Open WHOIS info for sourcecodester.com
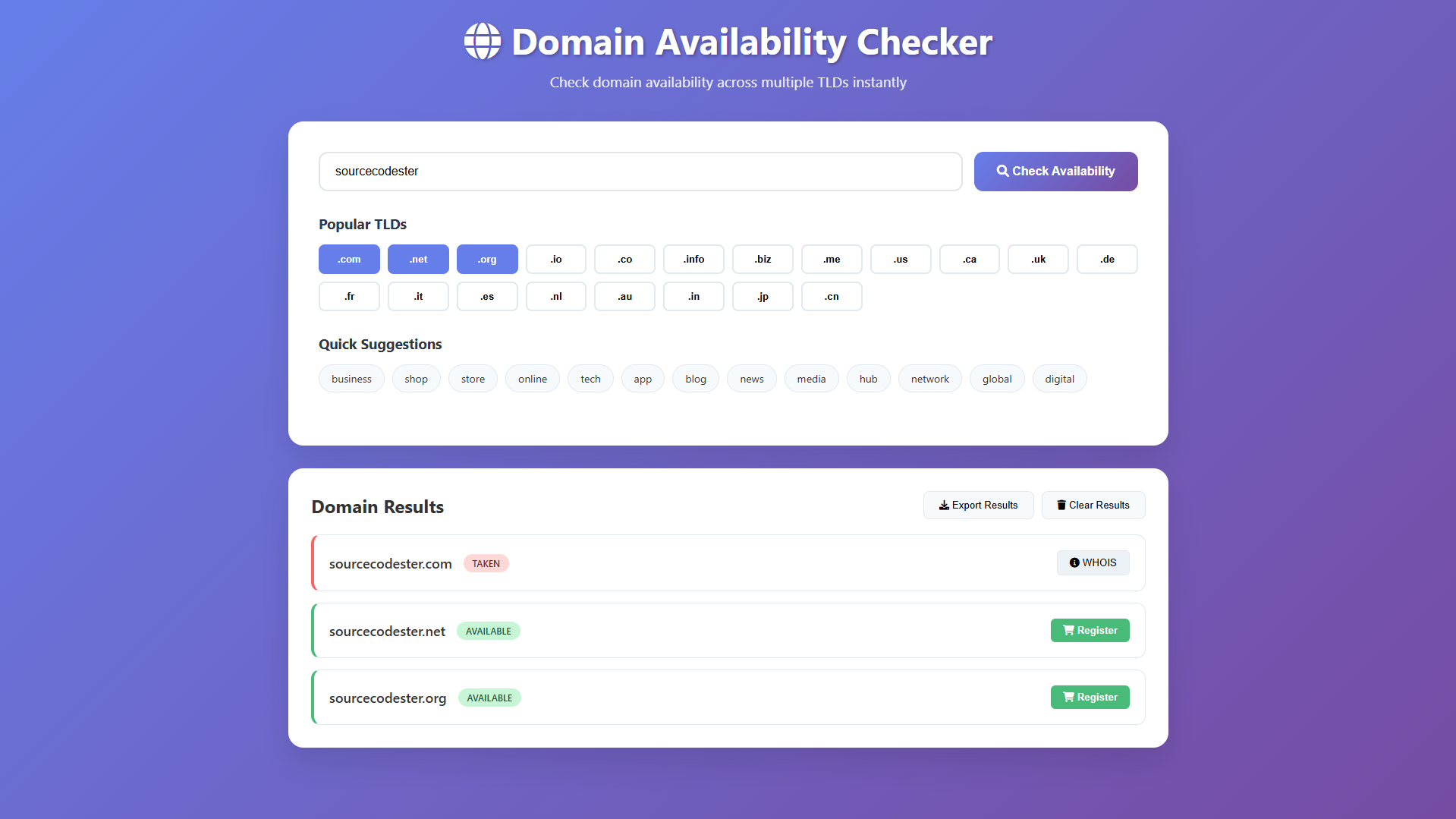This screenshot has width=1456, height=819. (1093, 563)
